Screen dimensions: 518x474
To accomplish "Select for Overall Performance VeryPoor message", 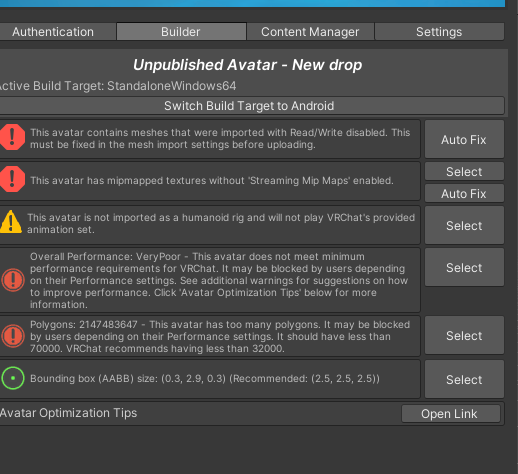I will point(464,267).
